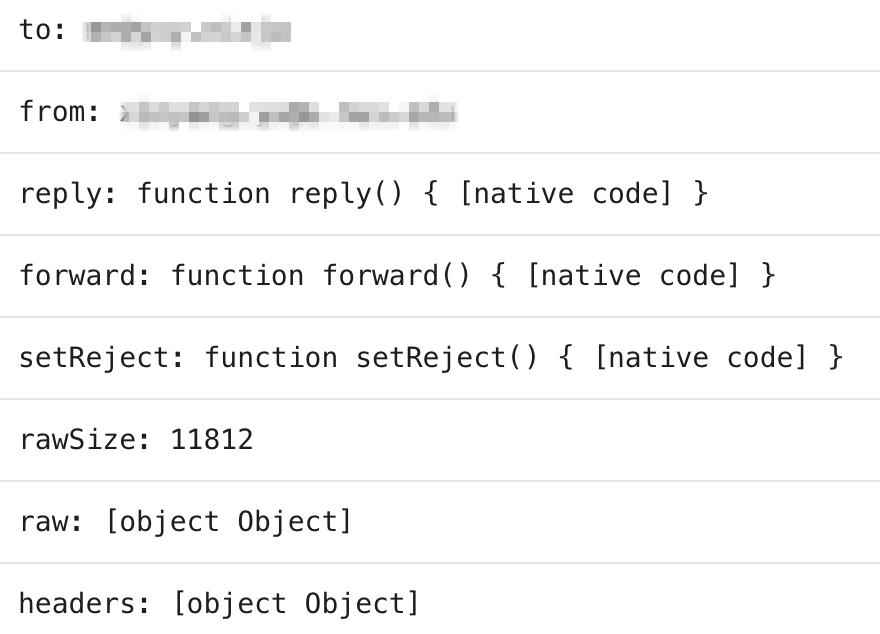Select the 'rawSize:' property label
880x634 pixels.
pyautogui.click(x=85, y=439)
